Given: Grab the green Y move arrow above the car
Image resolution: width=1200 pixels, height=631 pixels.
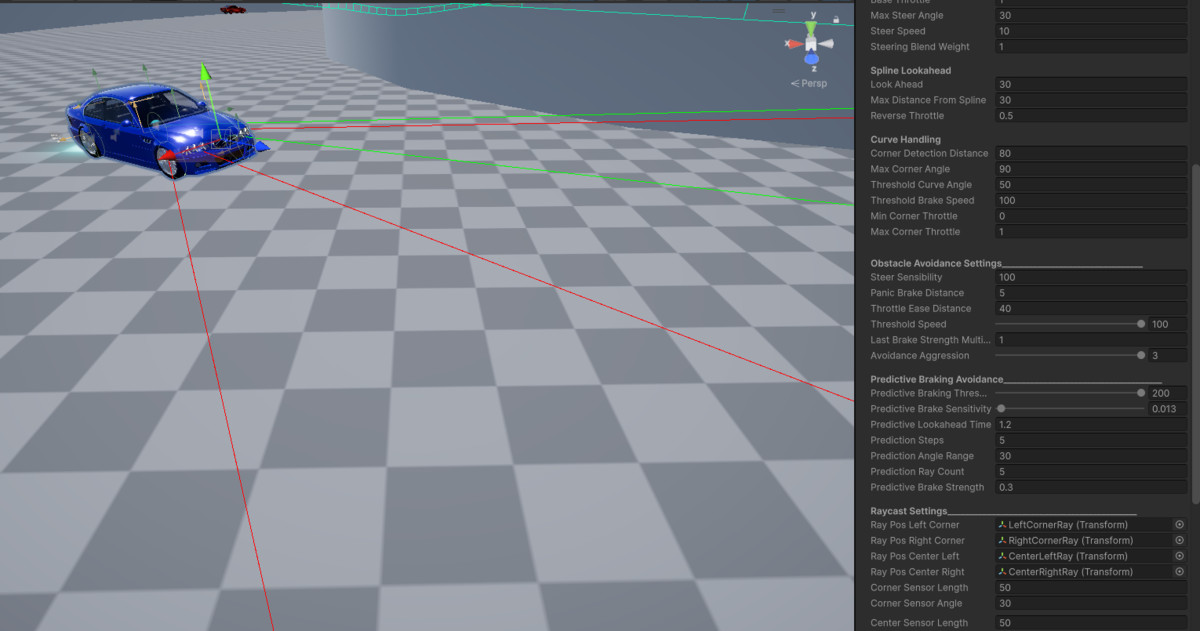Looking at the screenshot, I should coord(205,74).
